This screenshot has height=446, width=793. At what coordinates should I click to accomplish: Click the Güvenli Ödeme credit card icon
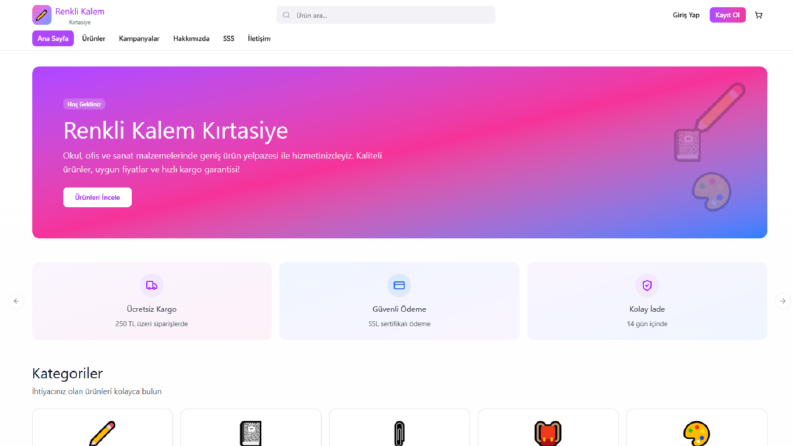click(399, 285)
